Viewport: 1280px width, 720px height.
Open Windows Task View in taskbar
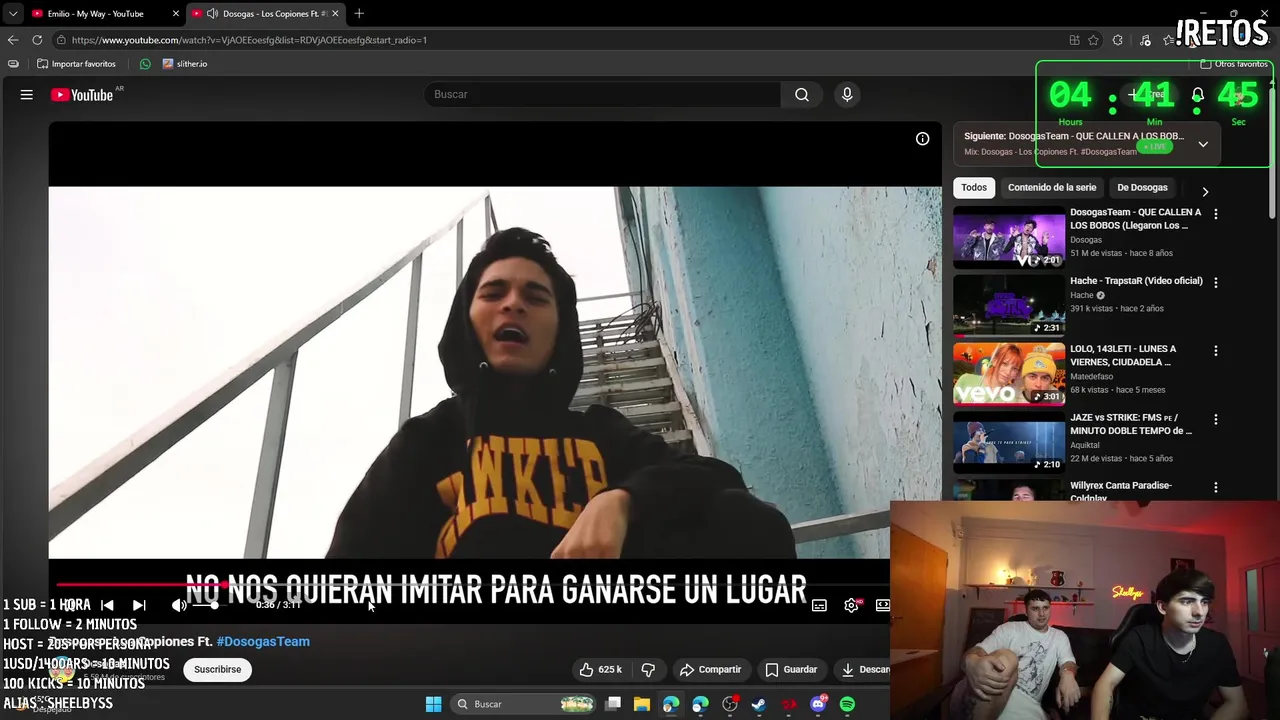[x=613, y=704]
